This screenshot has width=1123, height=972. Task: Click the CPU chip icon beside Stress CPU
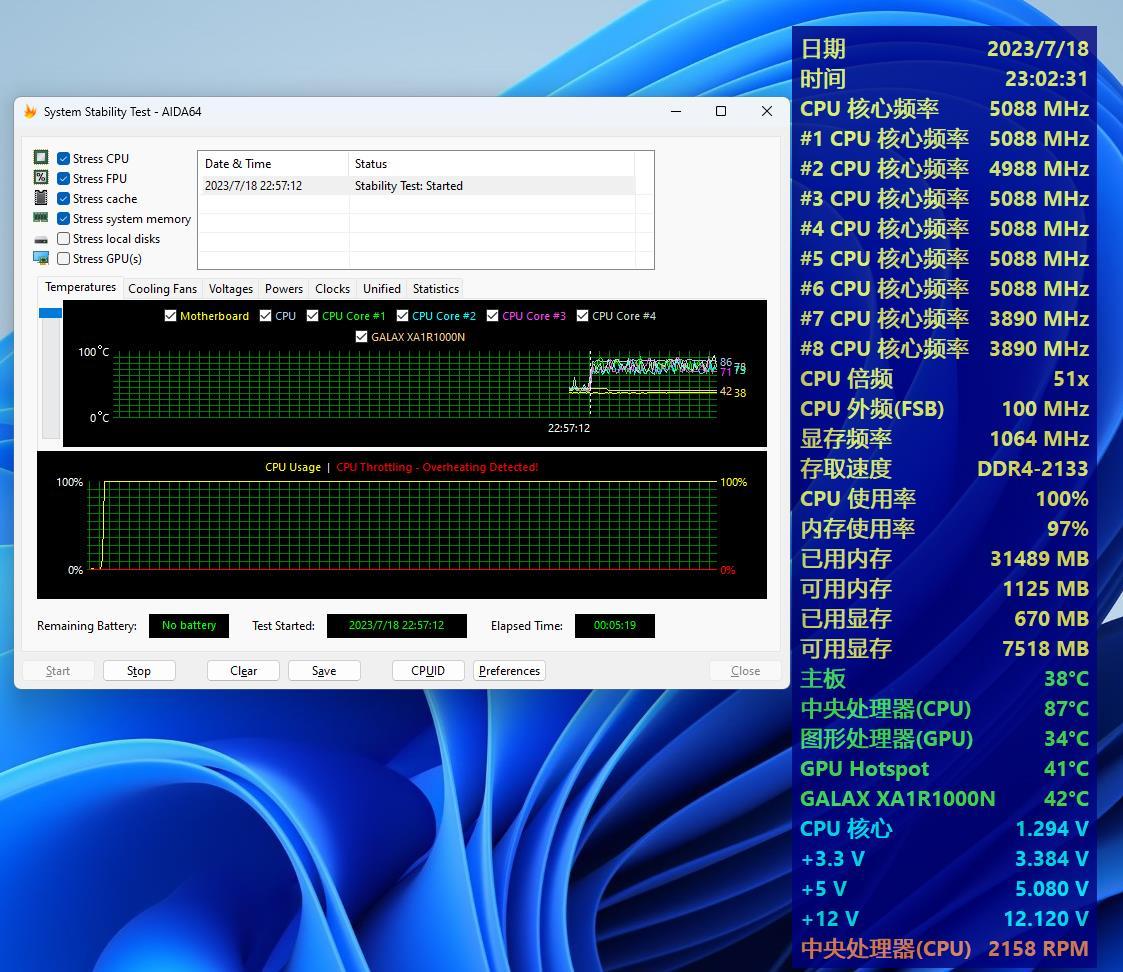tap(41, 157)
